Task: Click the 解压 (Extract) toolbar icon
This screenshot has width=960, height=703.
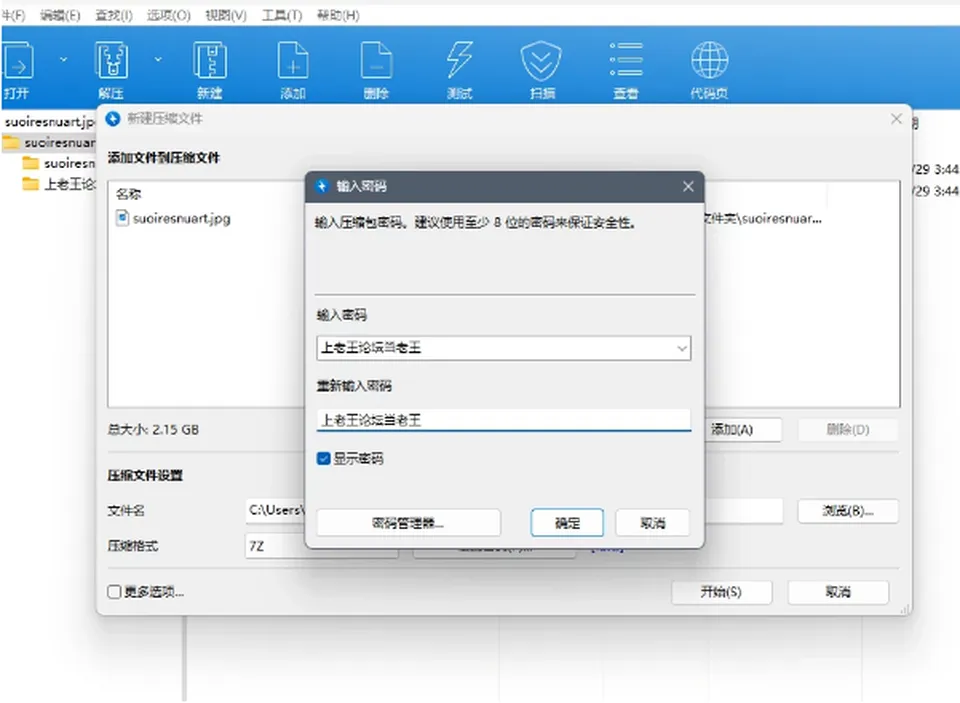Action: point(111,60)
